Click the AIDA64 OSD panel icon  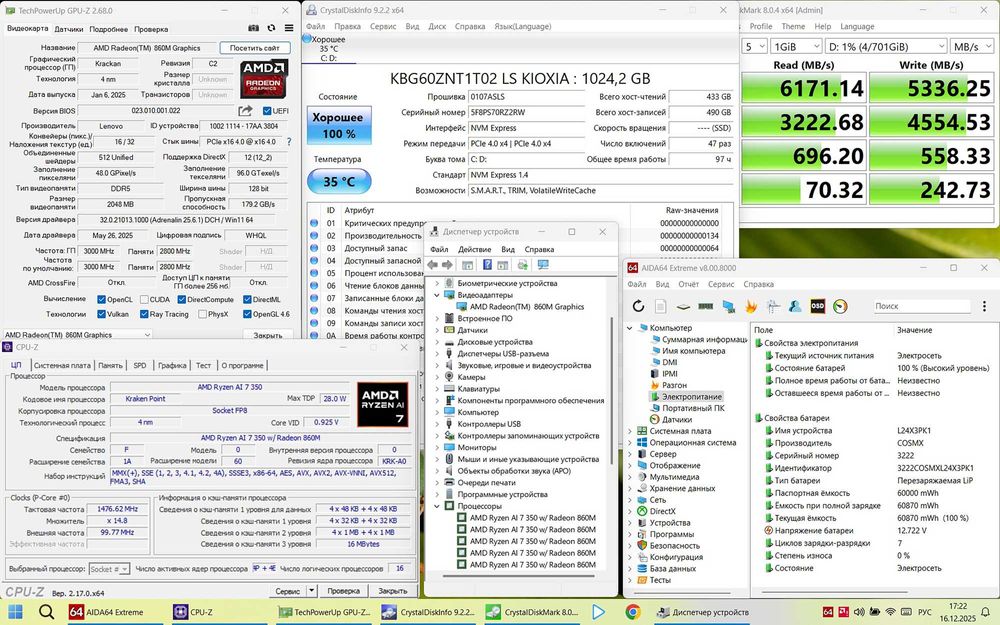click(x=818, y=306)
